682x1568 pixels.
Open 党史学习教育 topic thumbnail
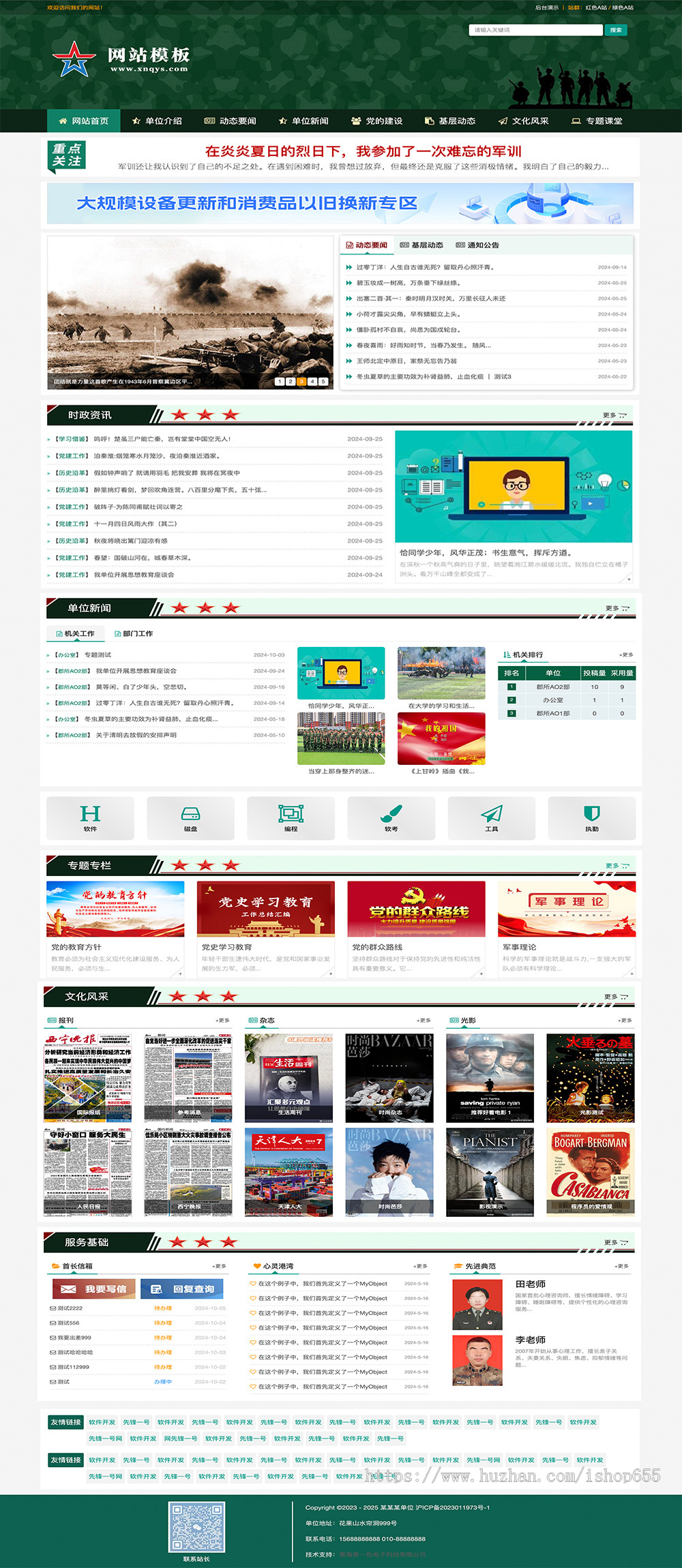[x=266, y=909]
